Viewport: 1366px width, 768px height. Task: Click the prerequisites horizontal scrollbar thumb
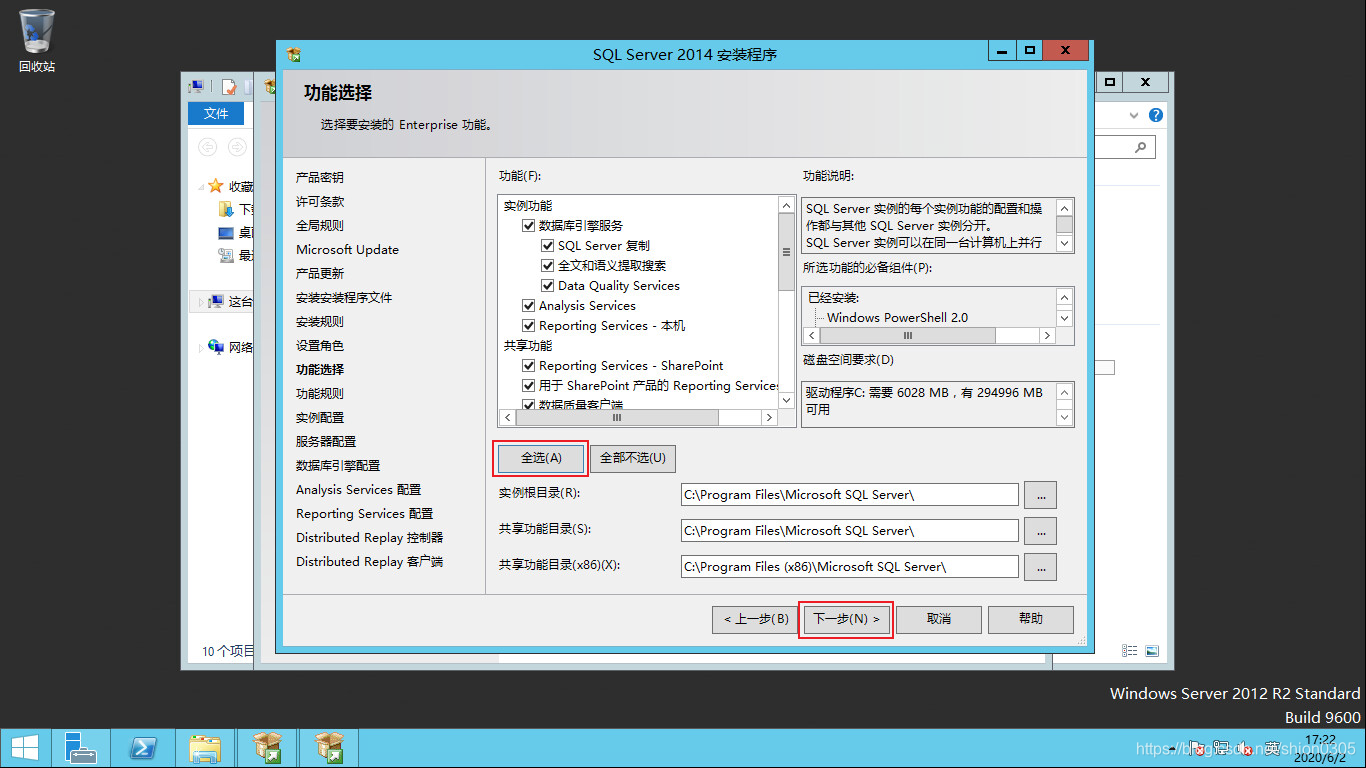click(908, 336)
